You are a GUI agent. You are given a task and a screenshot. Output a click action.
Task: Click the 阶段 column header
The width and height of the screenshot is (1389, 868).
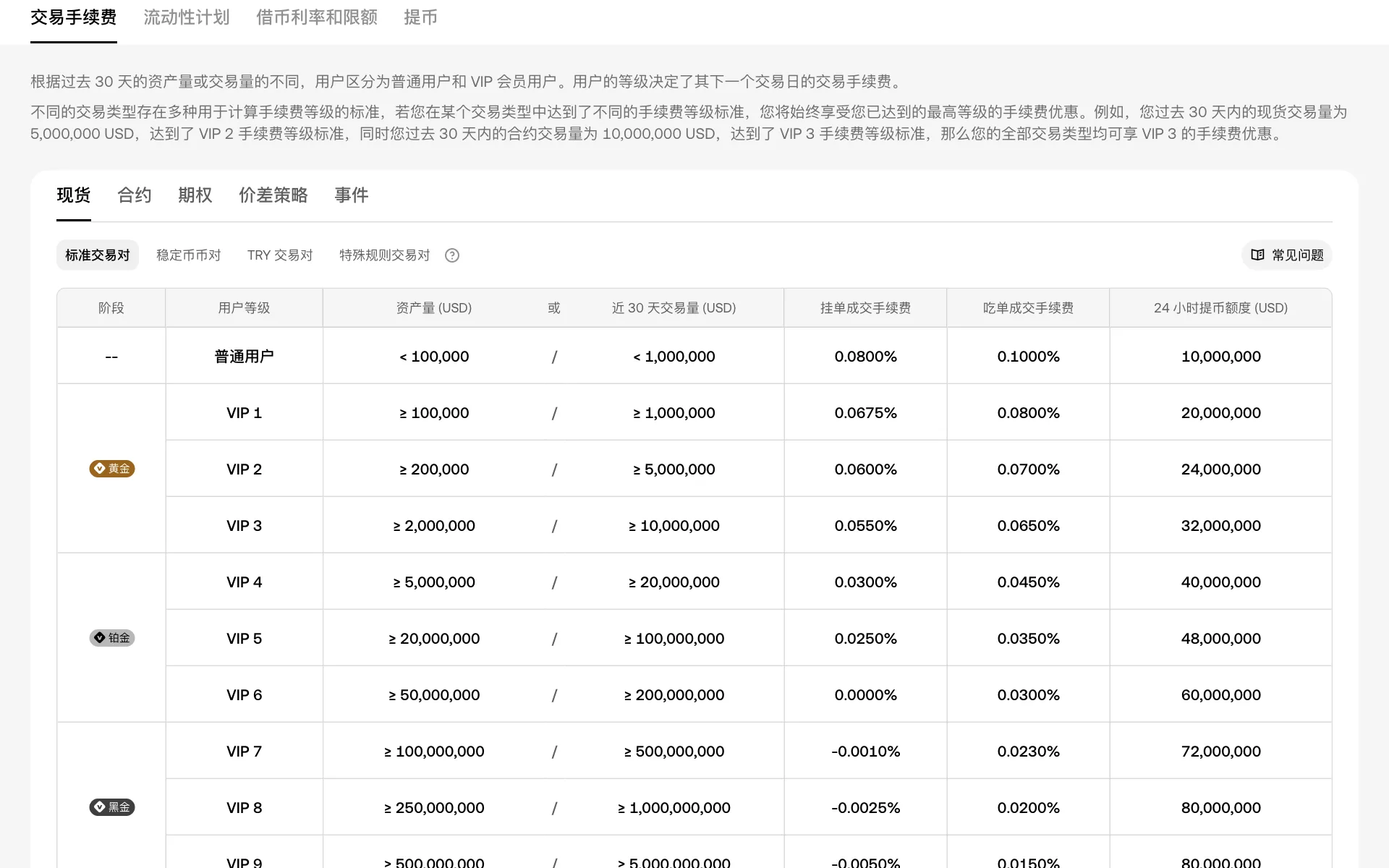[111, 308]
